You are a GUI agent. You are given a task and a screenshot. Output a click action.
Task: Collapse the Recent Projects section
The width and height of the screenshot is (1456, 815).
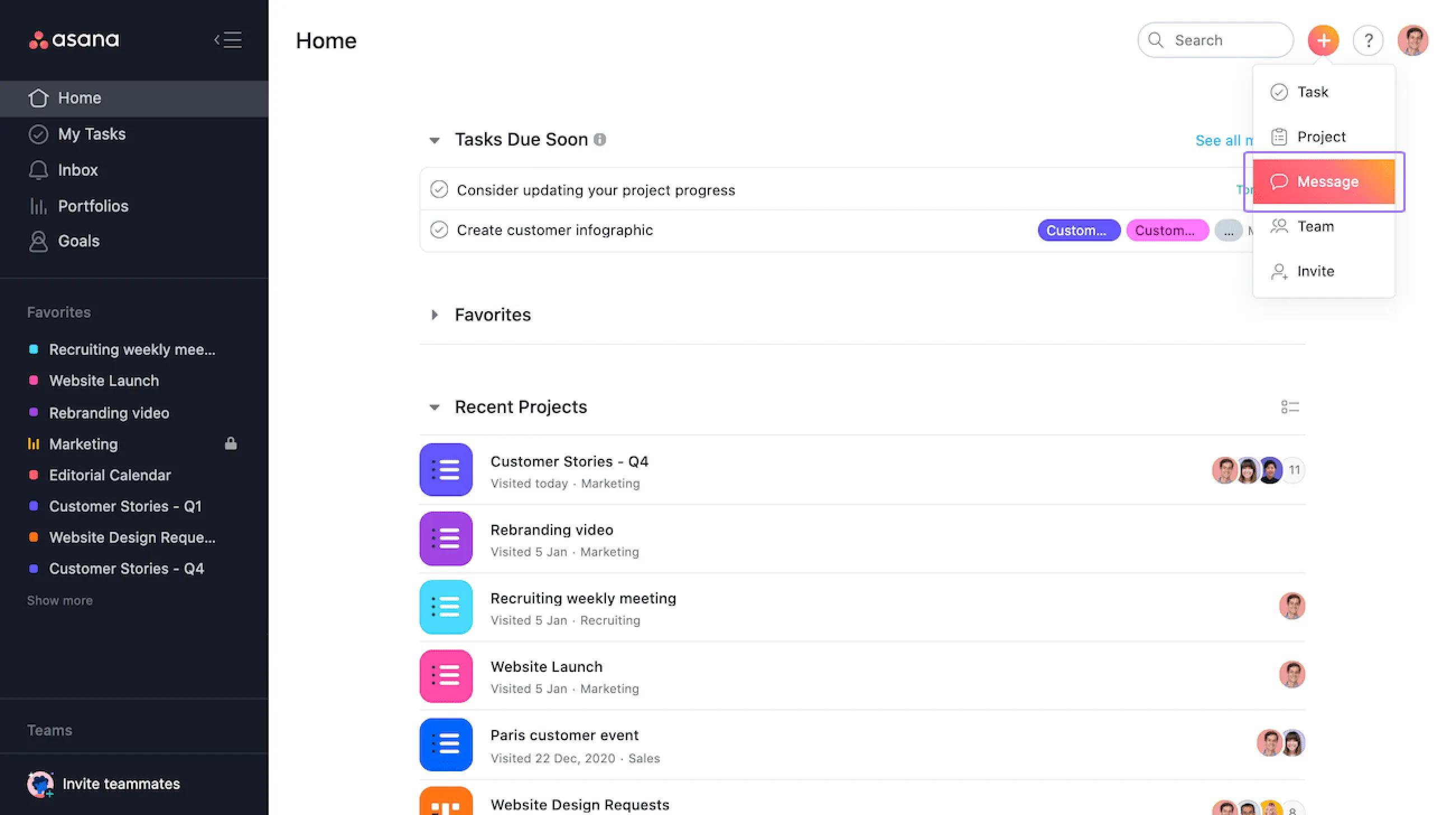pos(434,407)
